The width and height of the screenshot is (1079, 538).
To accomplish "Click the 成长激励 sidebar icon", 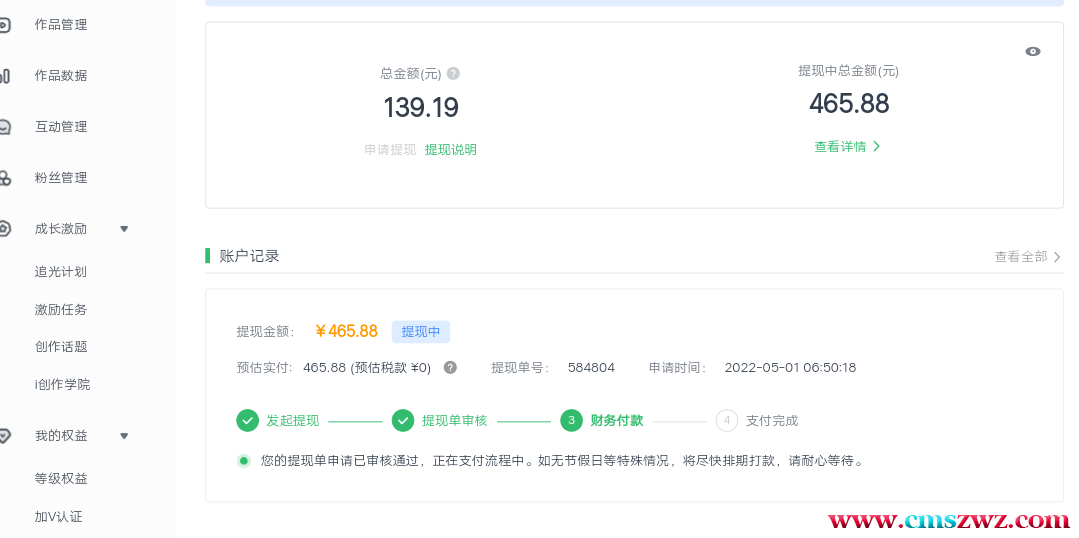I will pos(5,229).
